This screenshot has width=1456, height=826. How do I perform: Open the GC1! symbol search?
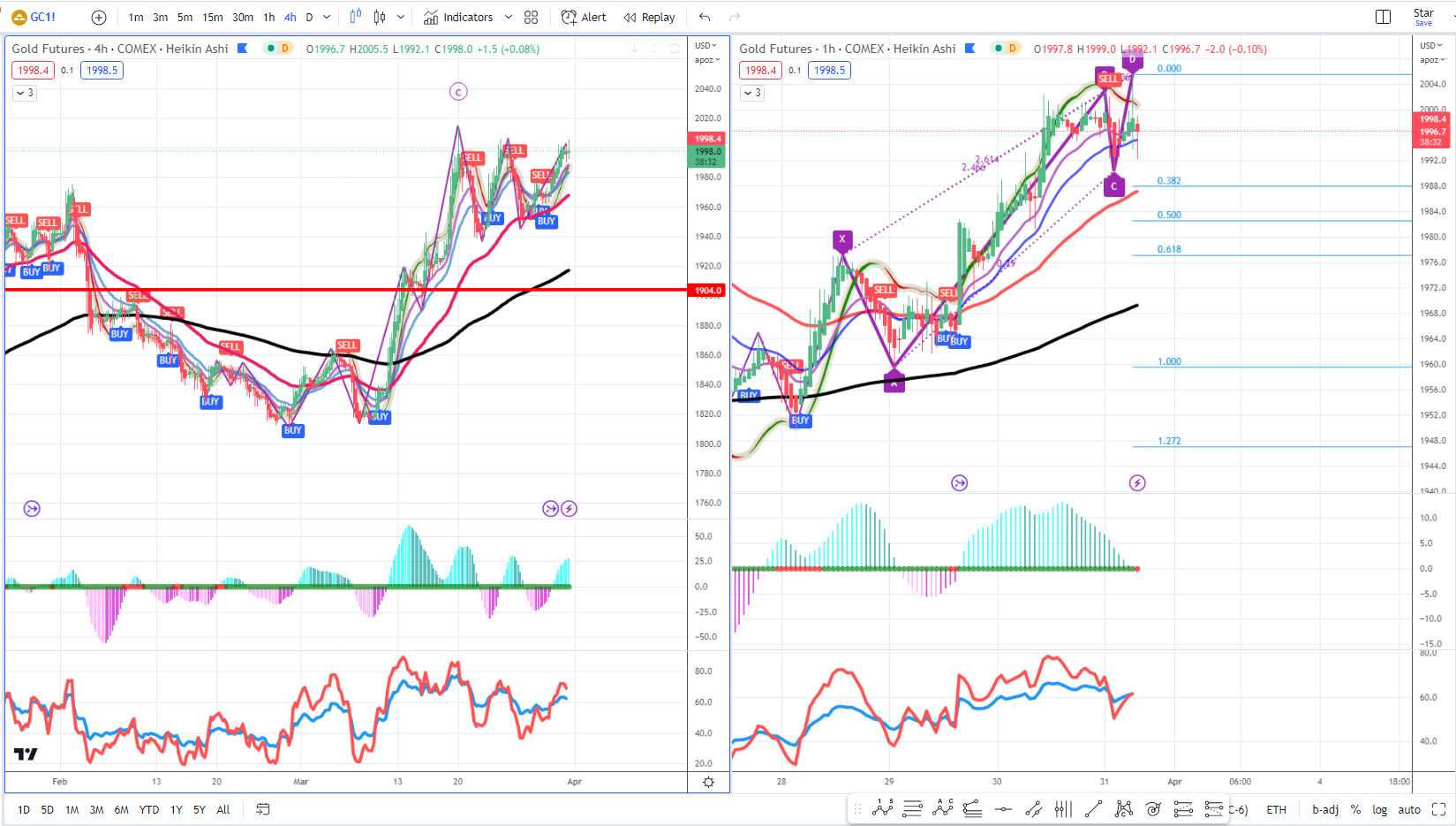(x=34, y=17)
